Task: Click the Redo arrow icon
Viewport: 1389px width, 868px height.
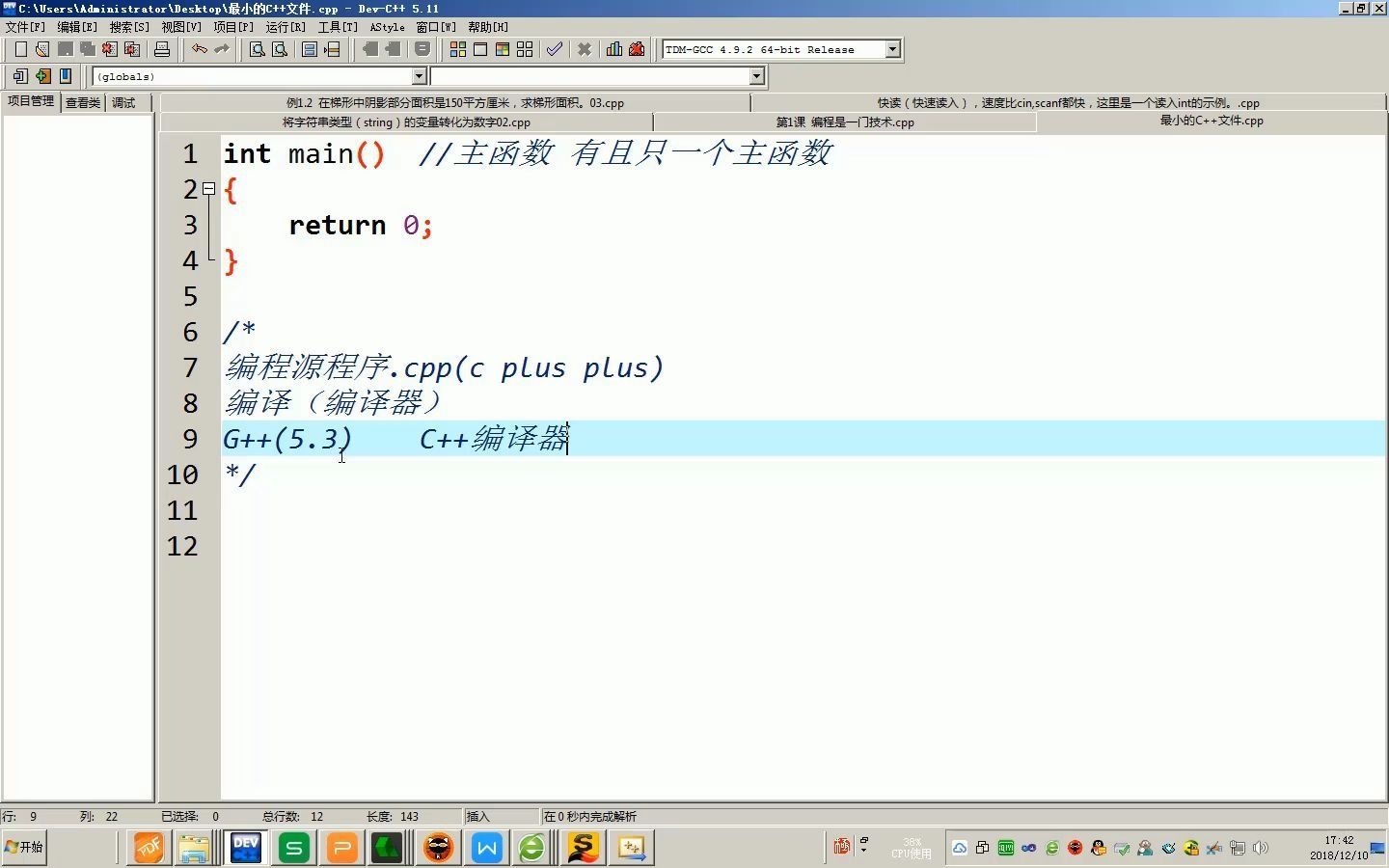Action: coord(222,49)
